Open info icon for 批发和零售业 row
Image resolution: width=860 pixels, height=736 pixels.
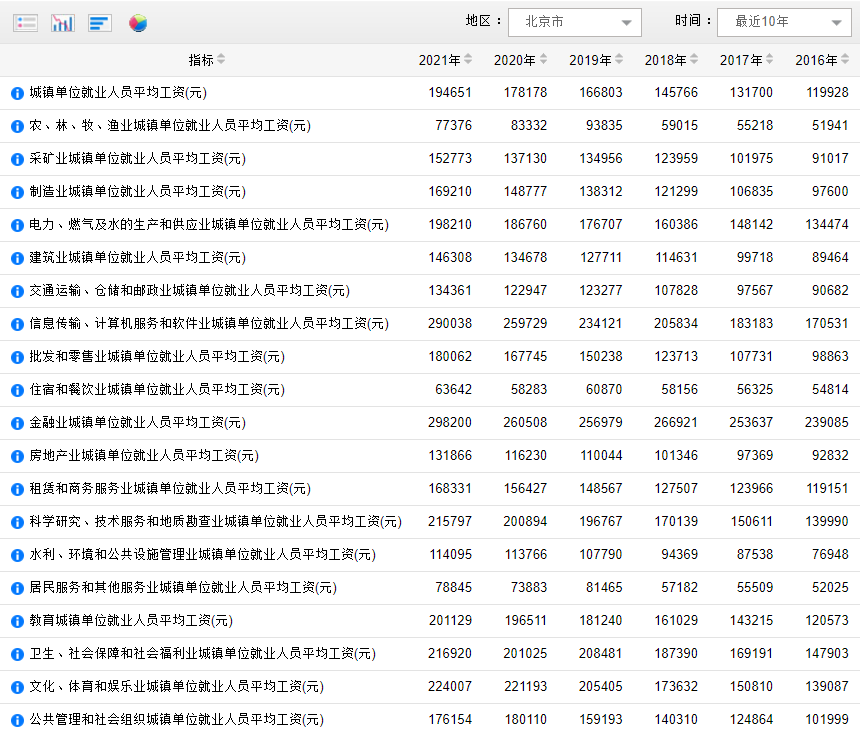point(18,357)
